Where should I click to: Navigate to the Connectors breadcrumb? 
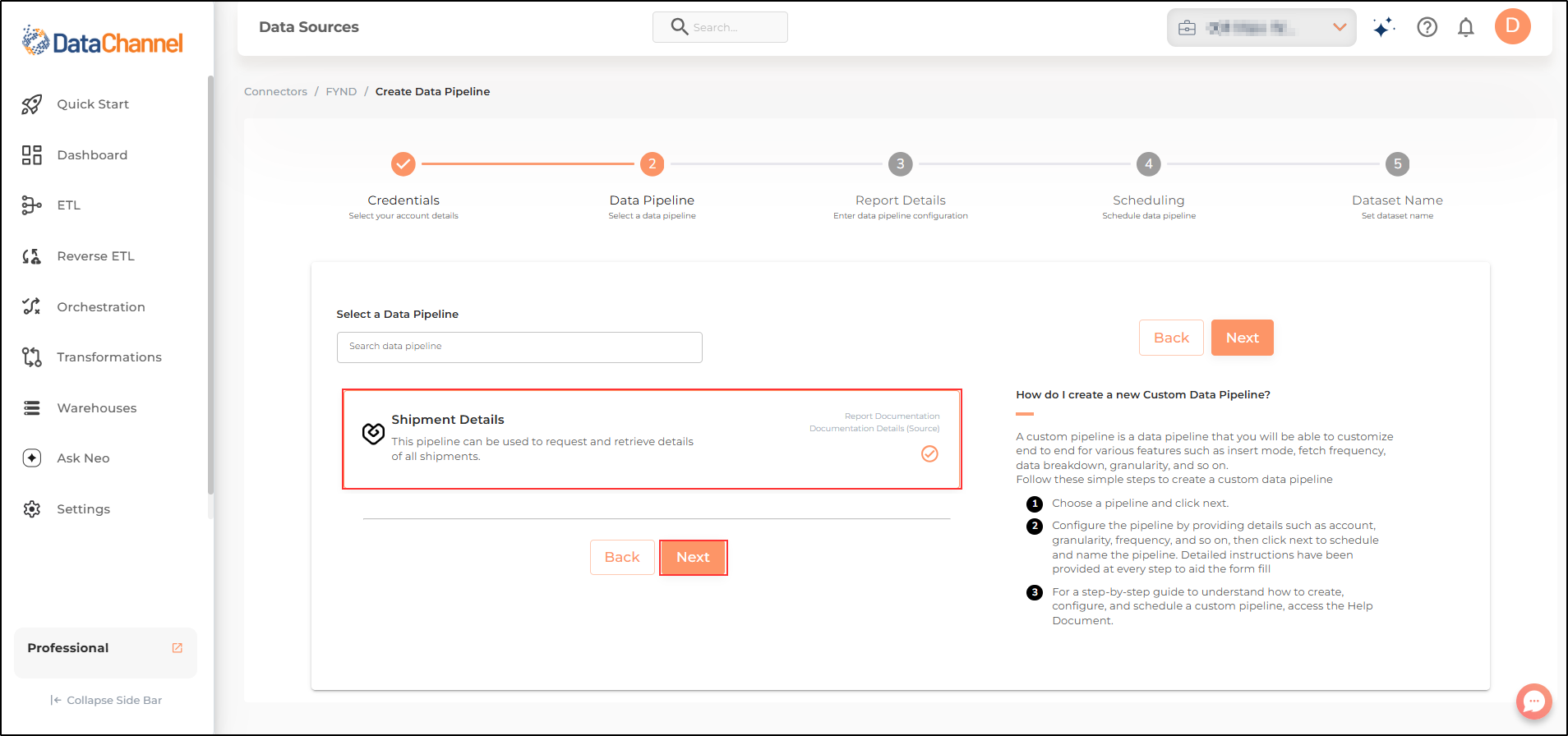coord(275,92)
